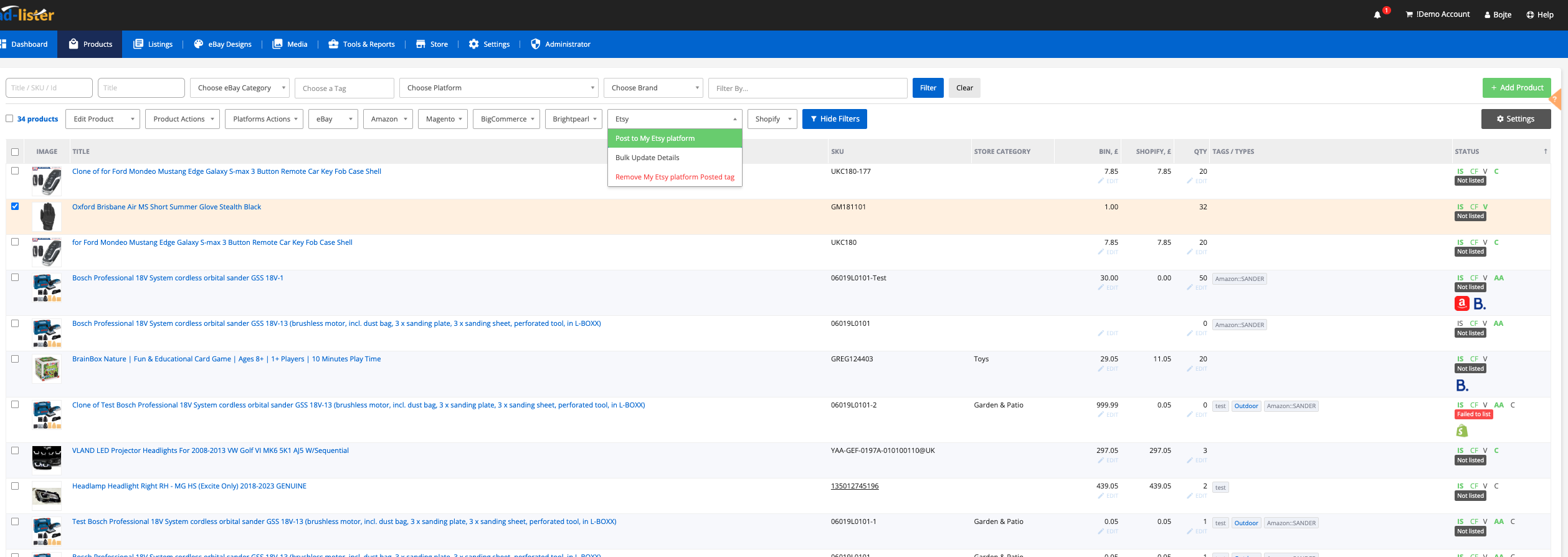Click the Help lifebuoy icon
The height and width of the screenshot is (557, 1568).
click(1529, 15)
